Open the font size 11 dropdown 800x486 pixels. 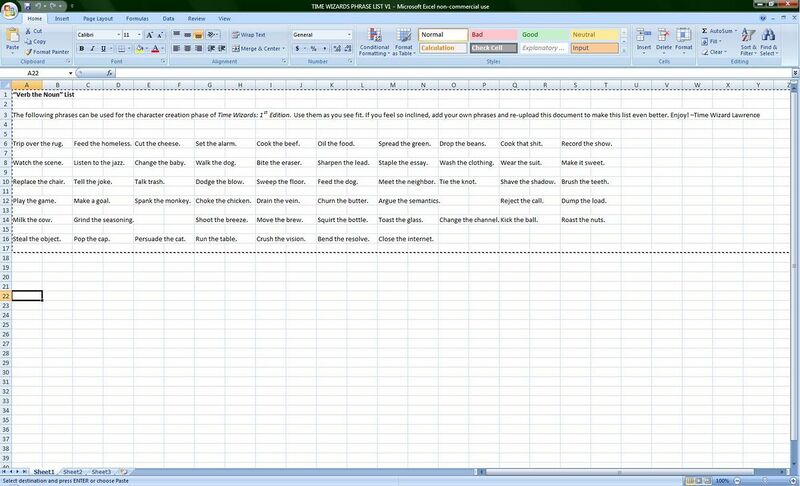139,35
